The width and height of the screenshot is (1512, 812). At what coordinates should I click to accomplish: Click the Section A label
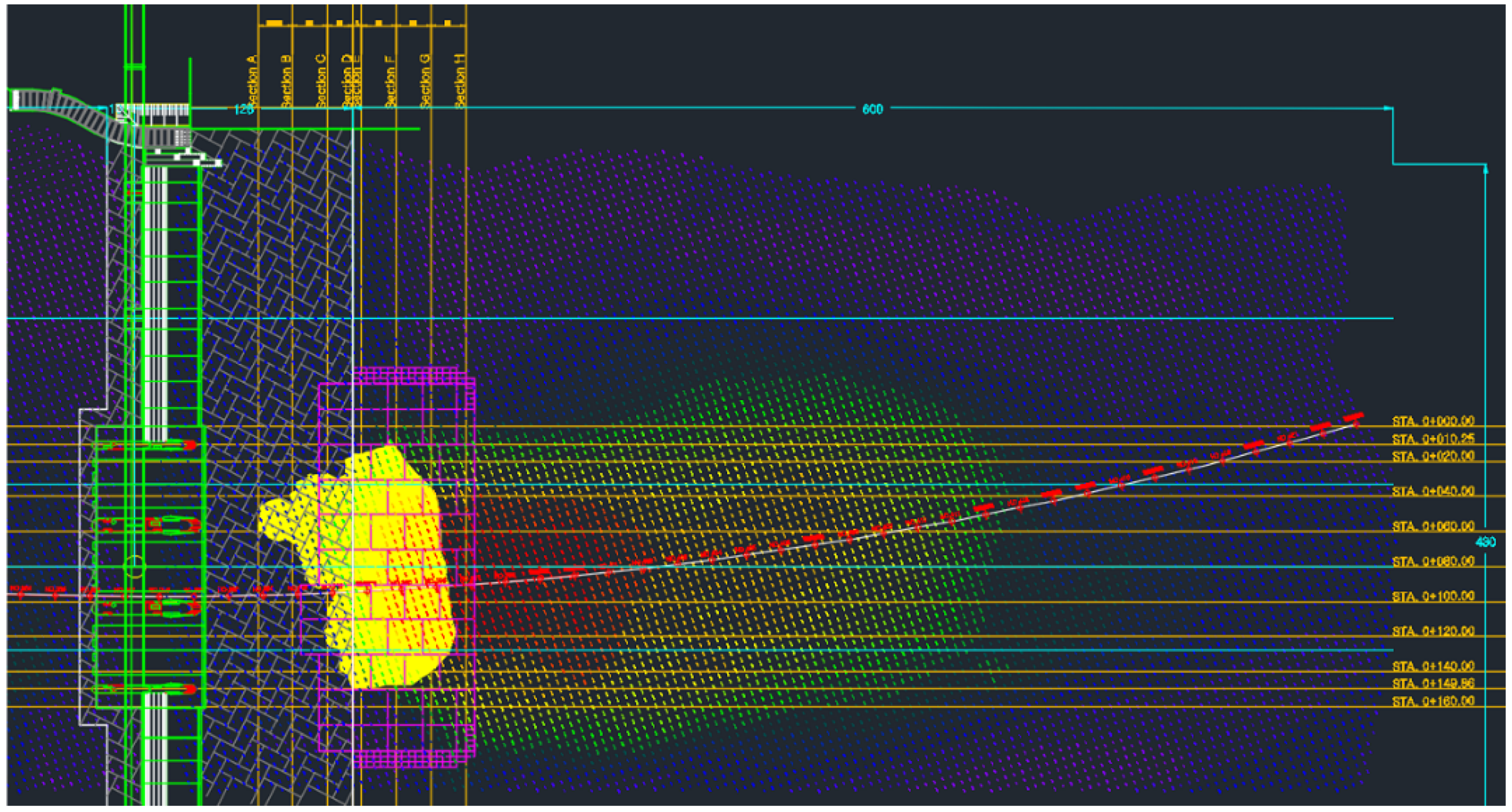[252, 81]
